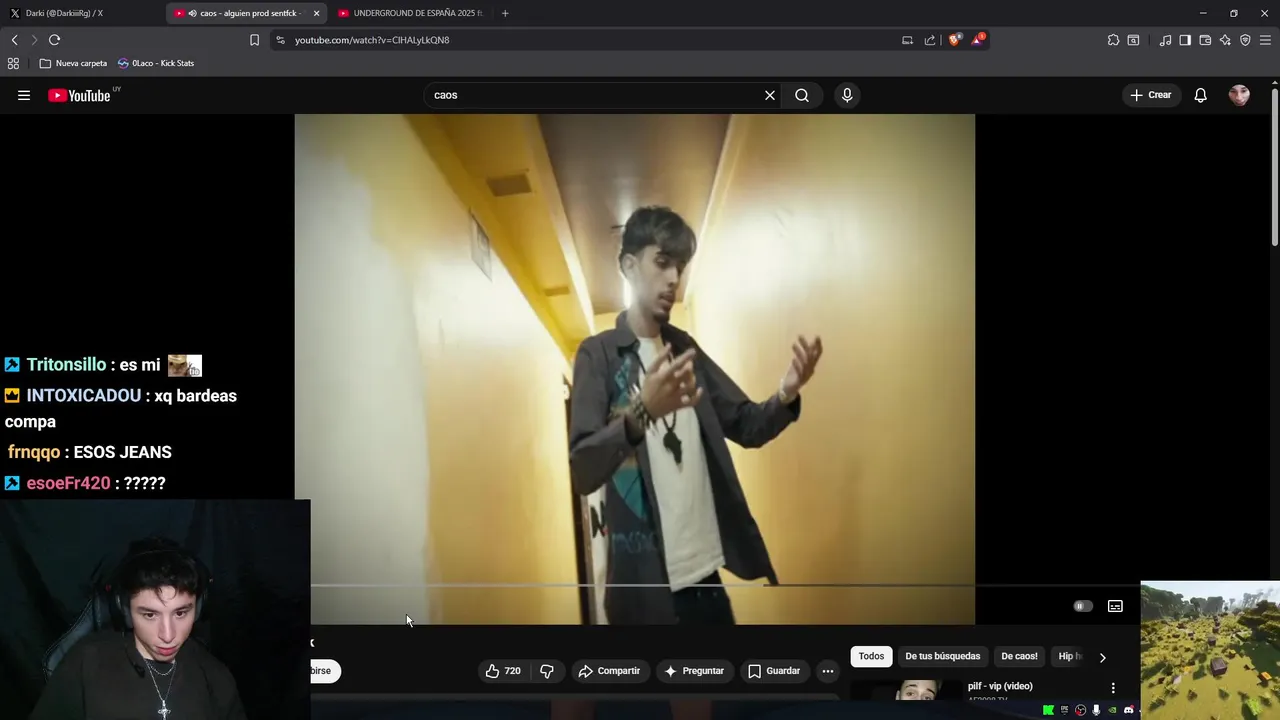Go back in browser history
This screenshot has height=720, width=1280.
pyautogui.click(x=14, y=40)
